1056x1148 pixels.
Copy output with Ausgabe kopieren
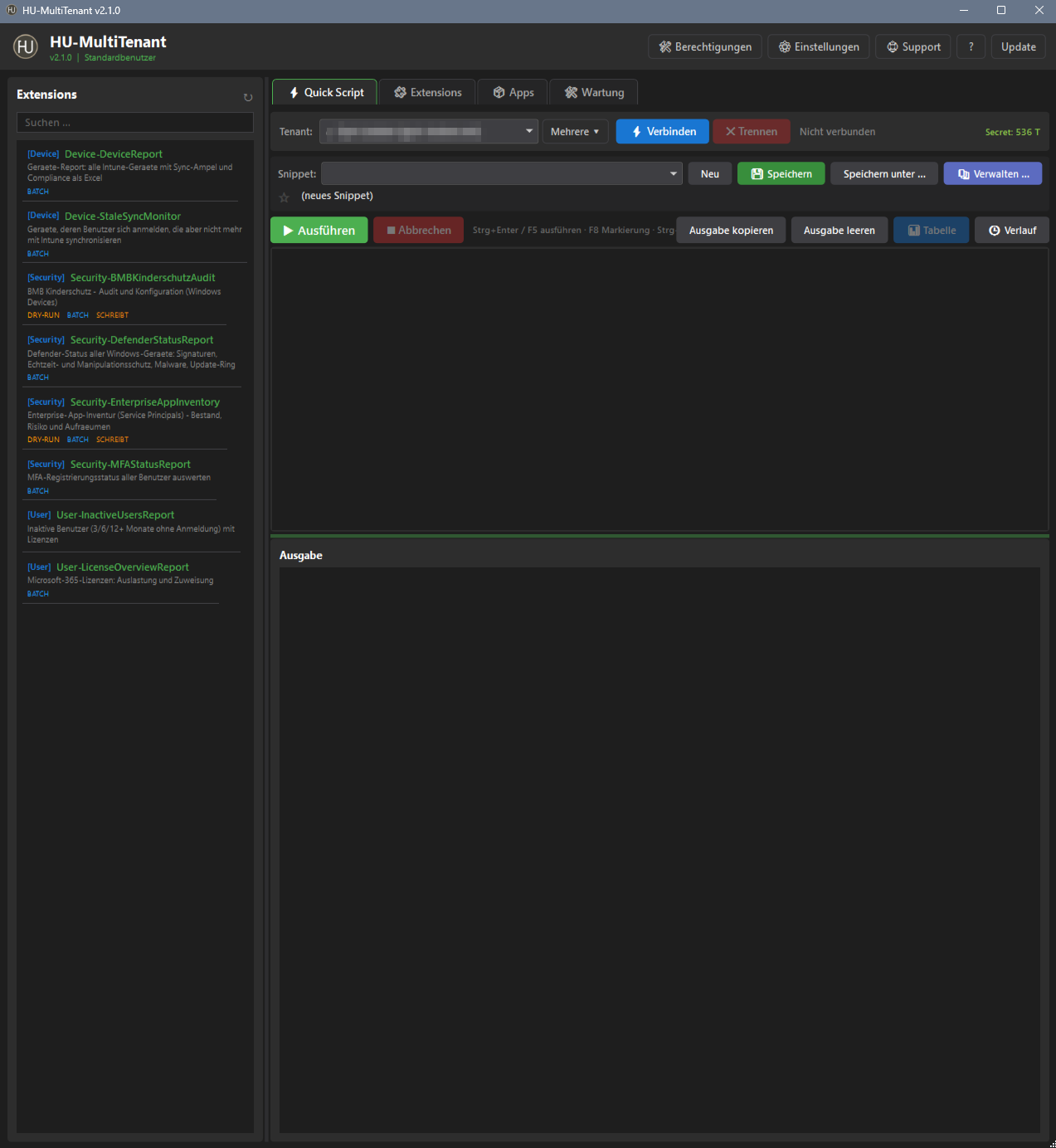(731, 230)
